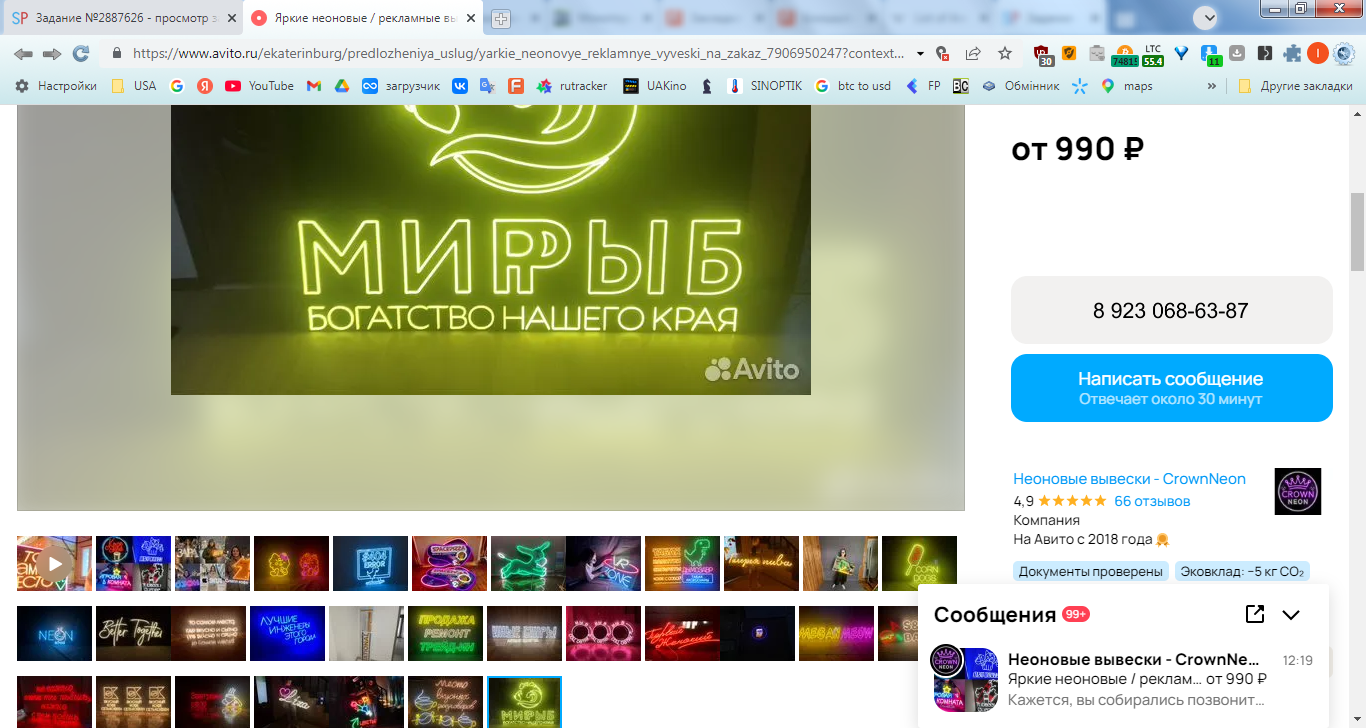Open the загрузчик bookmark
Image resolution: width=1366 pixels, height=728 pixels.
click(x=401, y=86)
